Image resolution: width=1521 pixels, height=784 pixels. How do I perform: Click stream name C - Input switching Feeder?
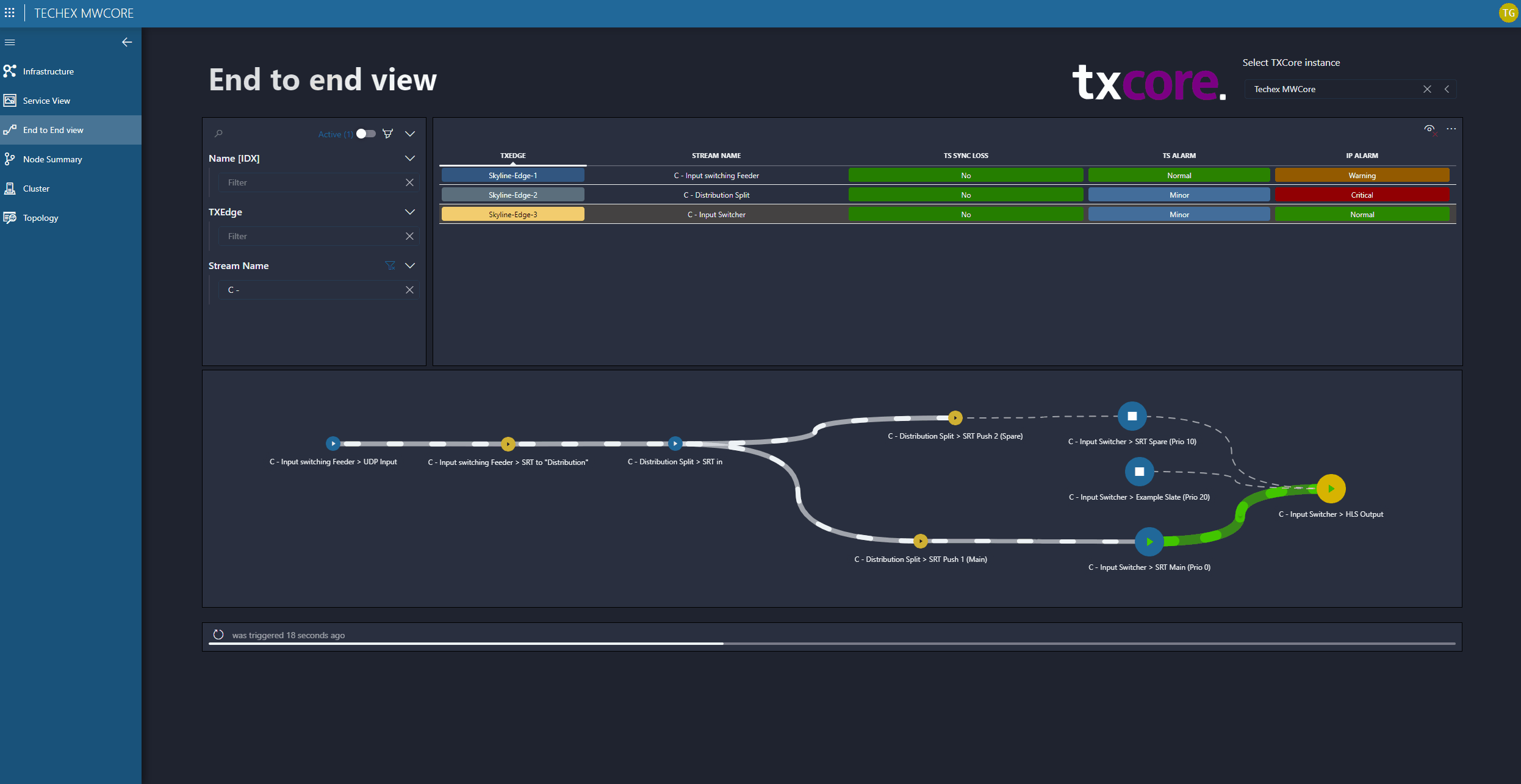pos(716,175)
